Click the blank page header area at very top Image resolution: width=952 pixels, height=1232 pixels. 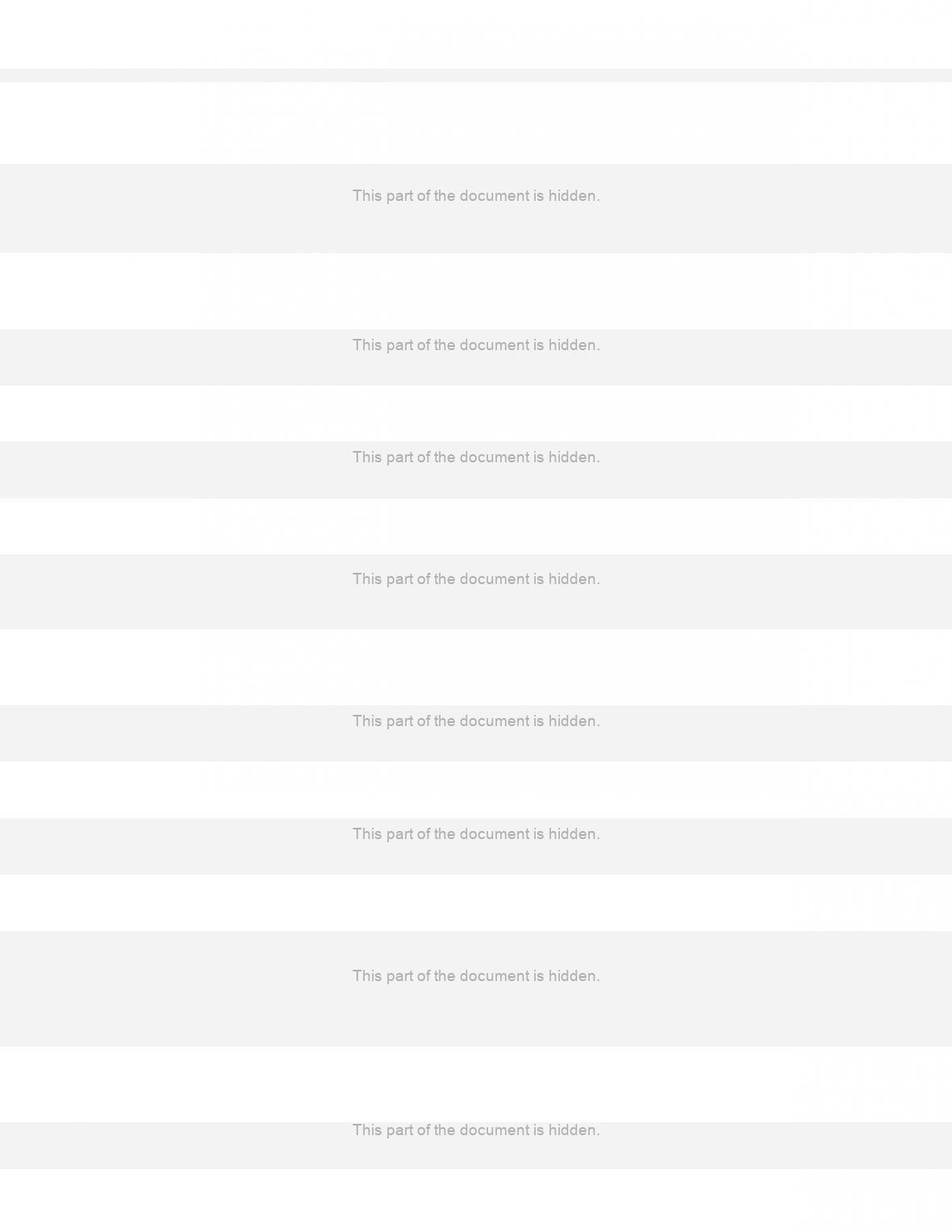pos(476,34)
